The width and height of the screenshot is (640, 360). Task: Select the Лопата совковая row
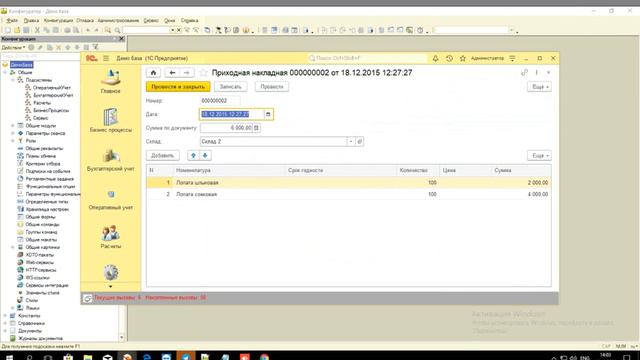coord(349,194)
